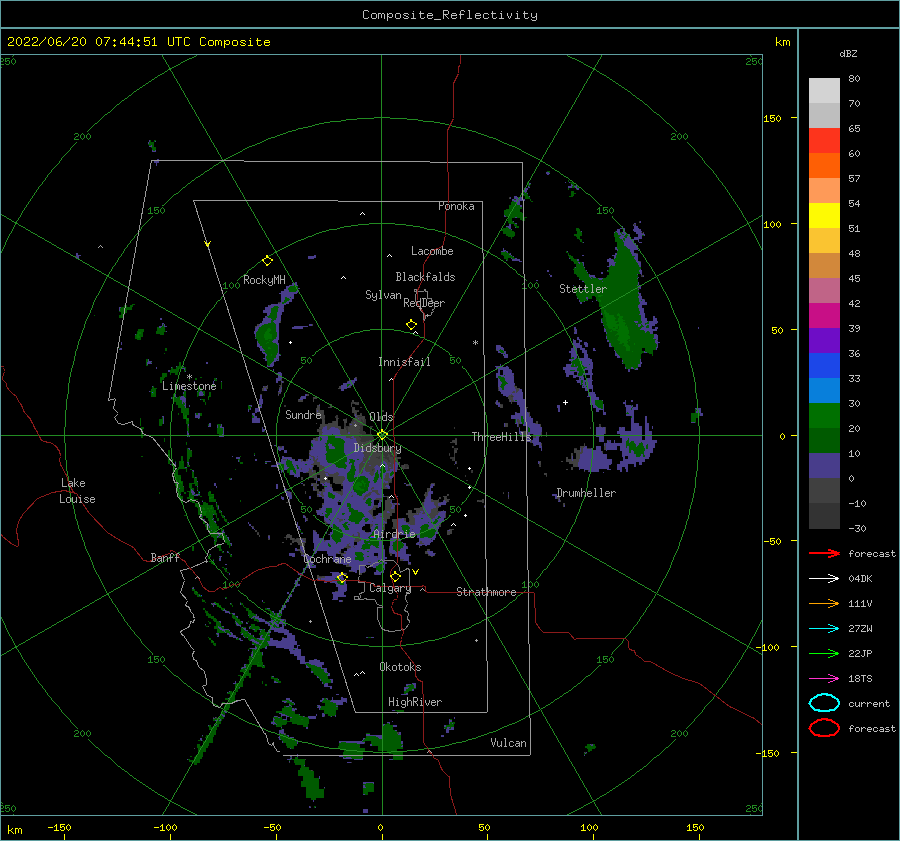Screen dimensions: 900x841
Task: Click the Ponoka city label
Action: [456, 206]
